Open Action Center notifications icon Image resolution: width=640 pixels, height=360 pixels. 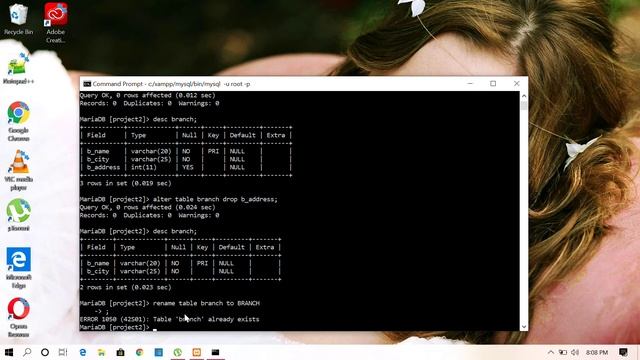[623, 352]
